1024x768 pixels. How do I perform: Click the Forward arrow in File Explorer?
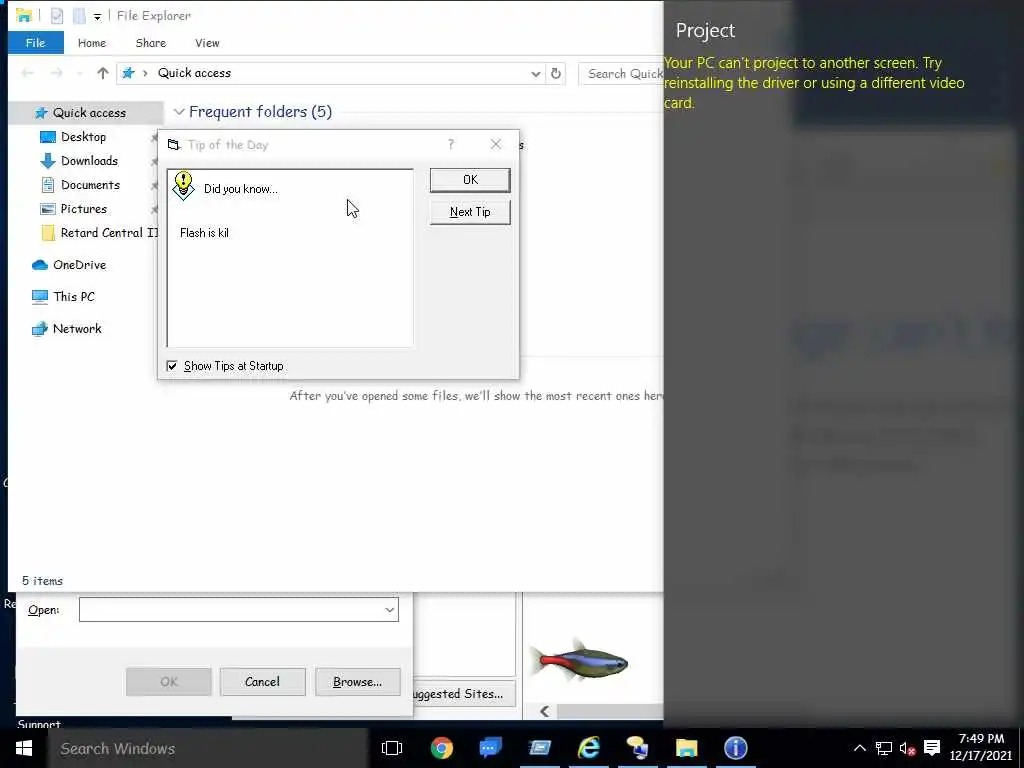[57, 73]
